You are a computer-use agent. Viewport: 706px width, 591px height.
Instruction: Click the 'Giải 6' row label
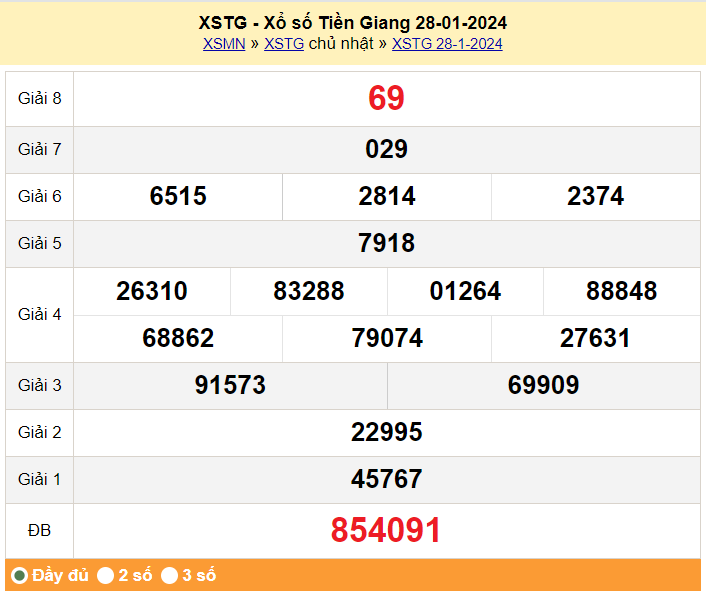click(x=40, y=196)
